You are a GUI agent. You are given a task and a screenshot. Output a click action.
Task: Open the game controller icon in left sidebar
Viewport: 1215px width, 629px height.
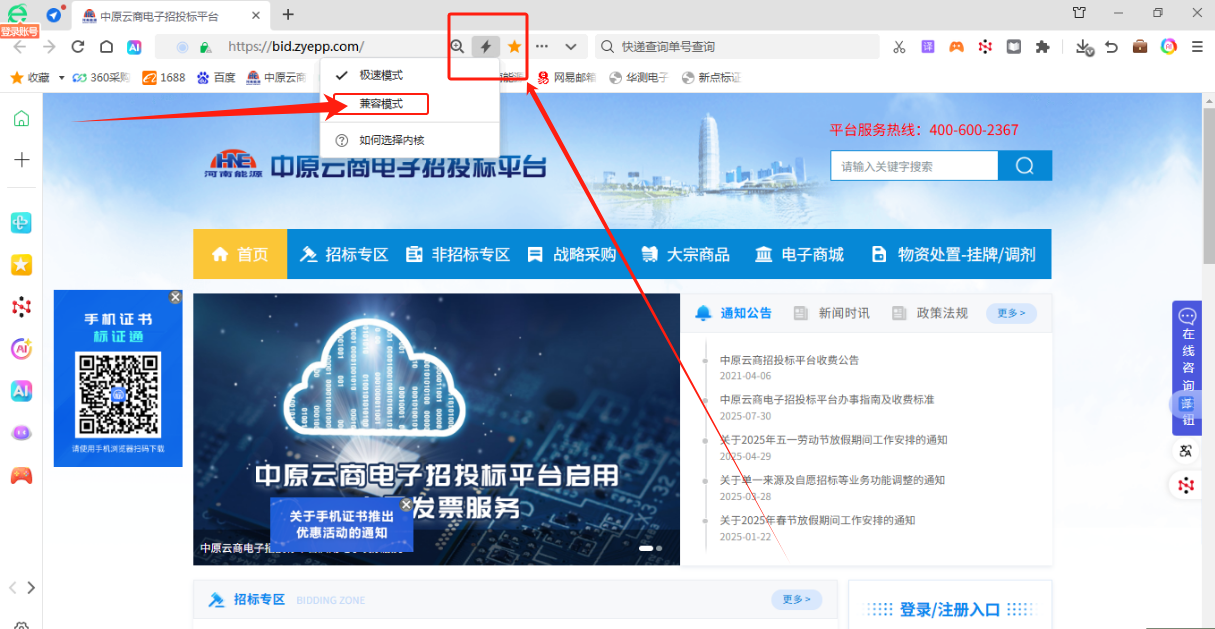(21, 475)
